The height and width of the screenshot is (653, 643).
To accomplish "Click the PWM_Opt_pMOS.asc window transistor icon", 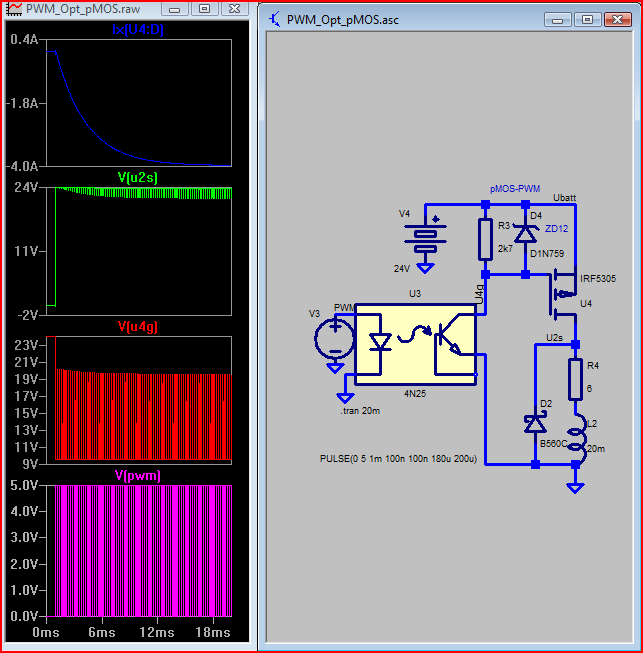I will [275, 19].
